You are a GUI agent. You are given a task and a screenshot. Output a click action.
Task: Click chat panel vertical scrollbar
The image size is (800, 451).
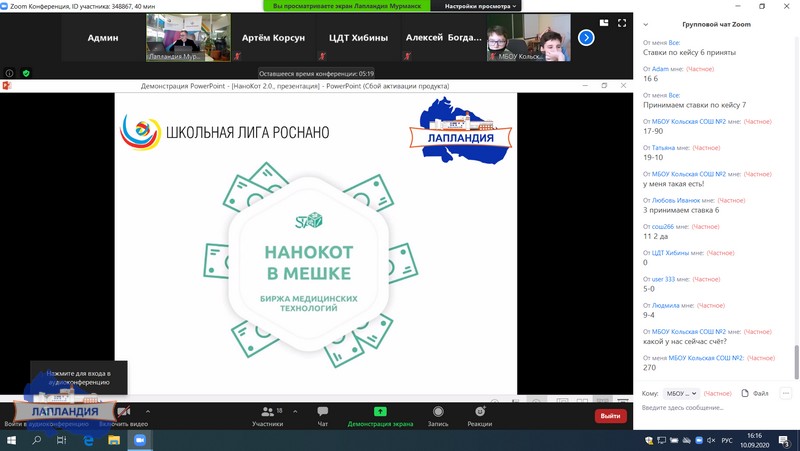[796, 362]
